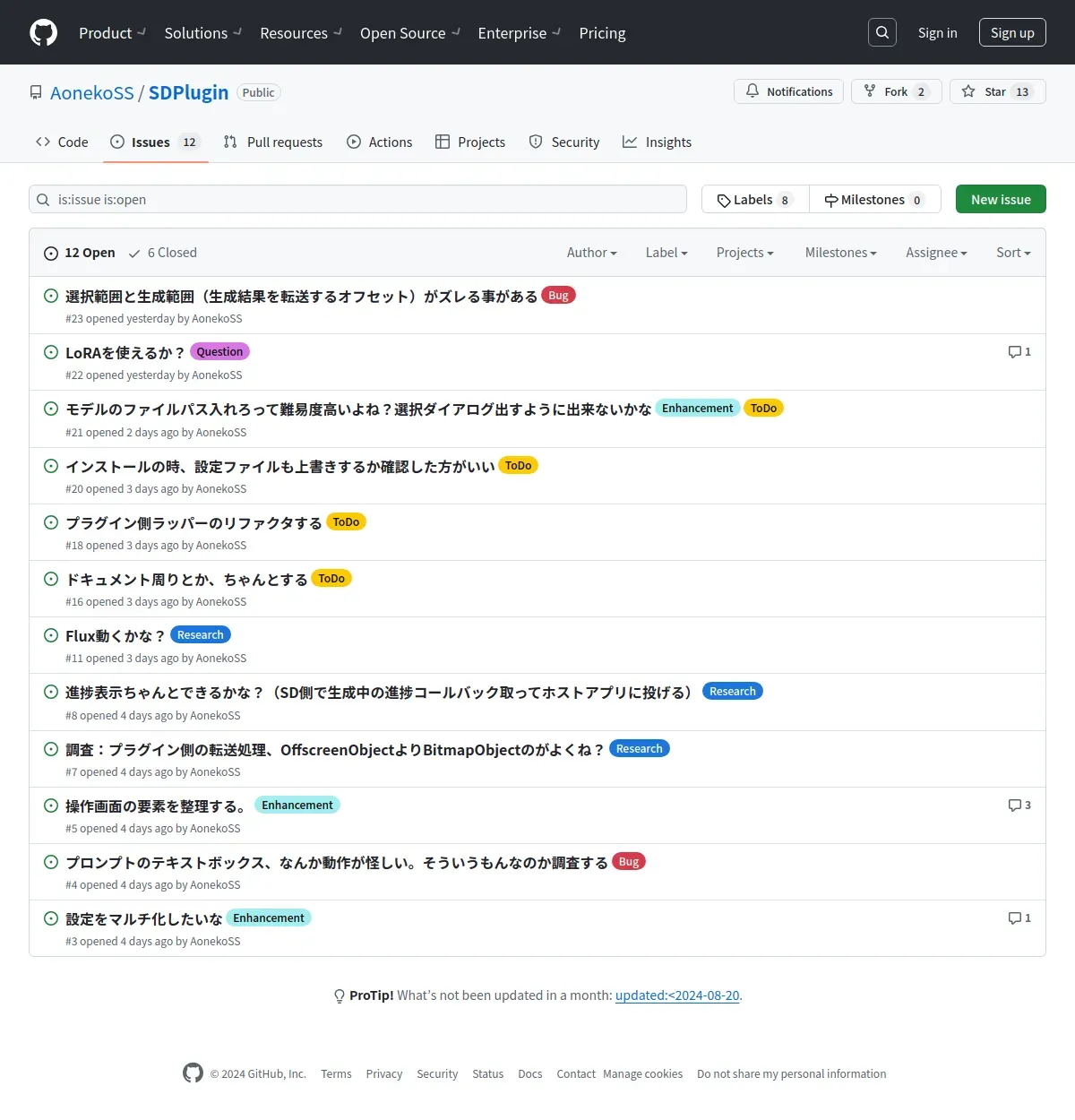The image size is (1075, 1120).
Task: Expand the Enterprise menu
Action: coord(520,33)
